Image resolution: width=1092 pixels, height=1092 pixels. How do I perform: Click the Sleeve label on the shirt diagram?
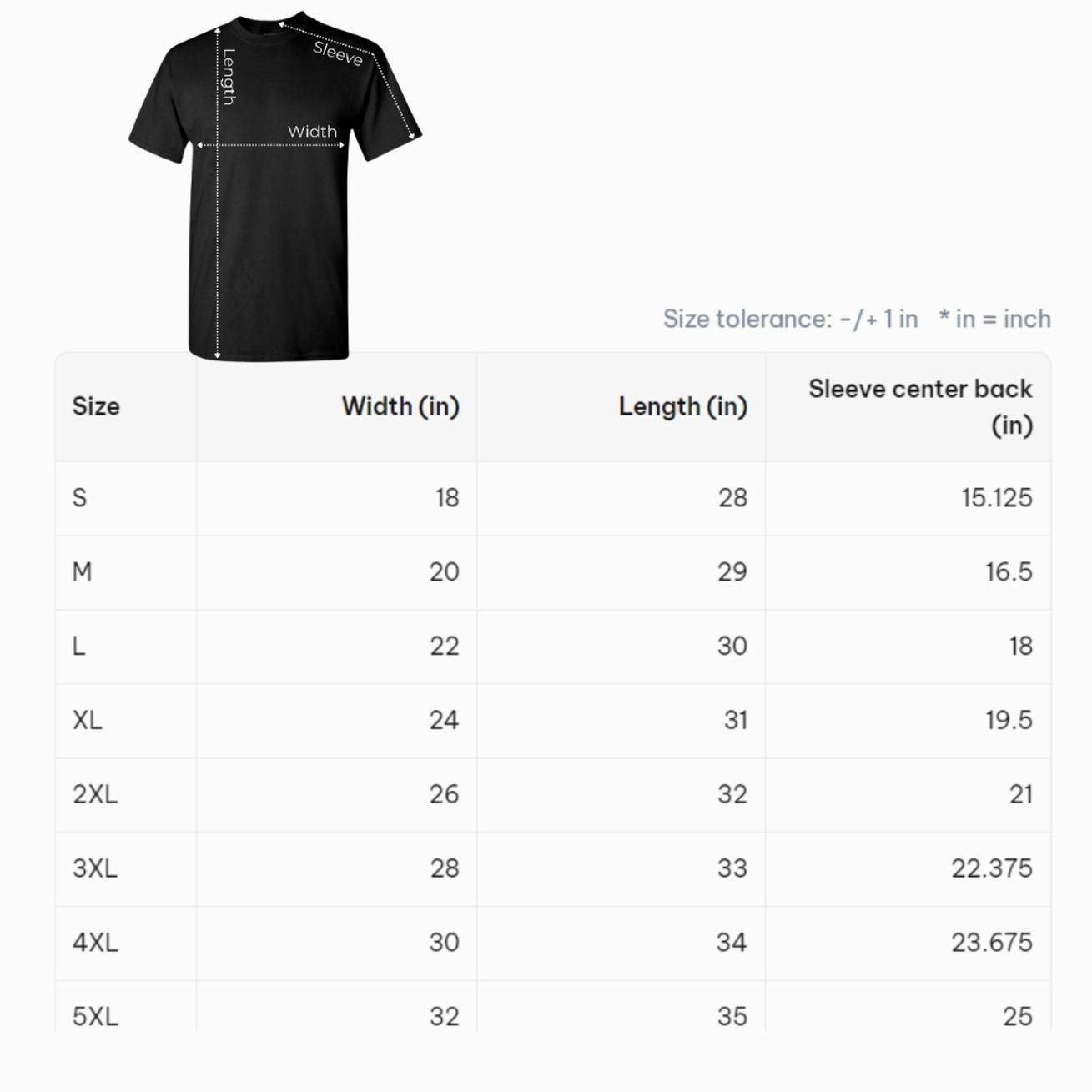click(338, 53)
